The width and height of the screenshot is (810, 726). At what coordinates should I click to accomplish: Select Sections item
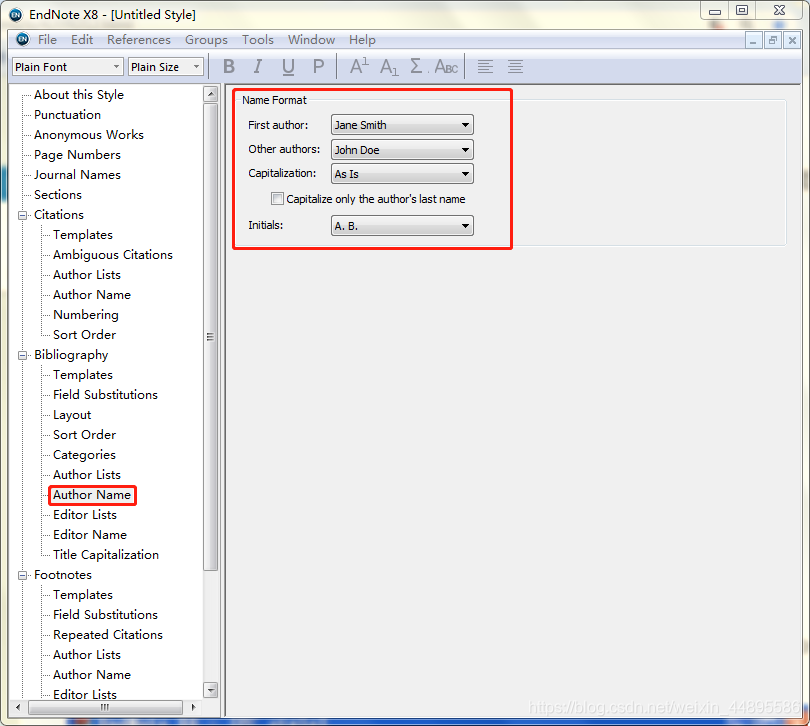point(57,195)
